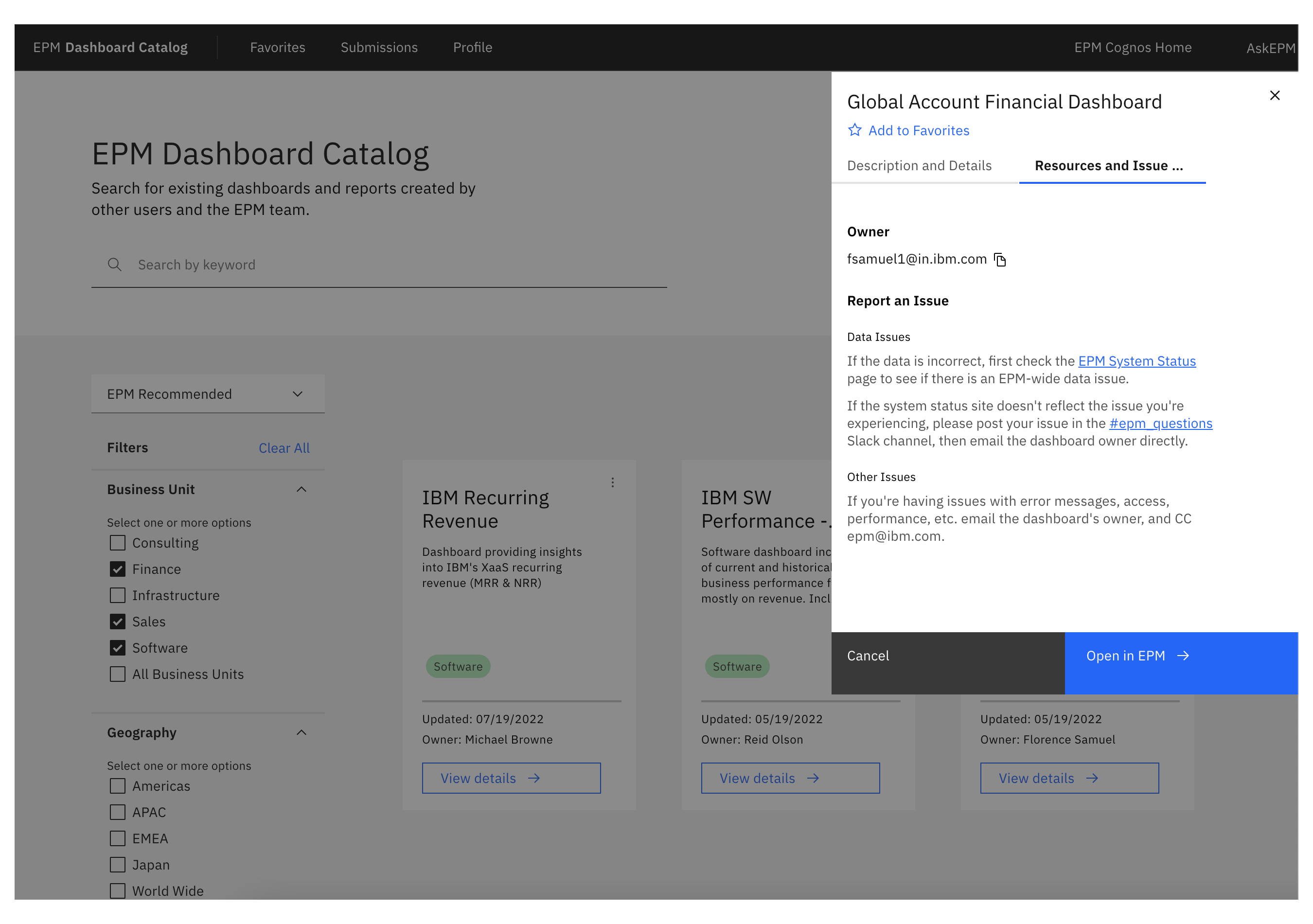The image size is (1313, 924).
Task: Copy owner email with the copy icon
Action: (1000, 260)
